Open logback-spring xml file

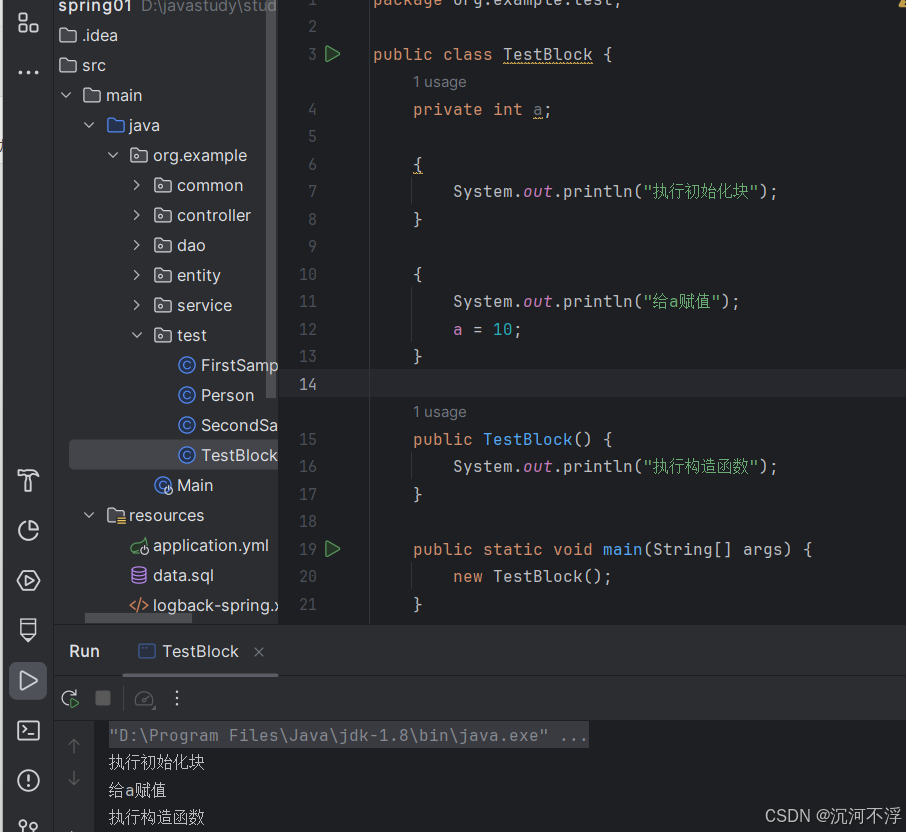pyautogui.click(x=204, y=606)
